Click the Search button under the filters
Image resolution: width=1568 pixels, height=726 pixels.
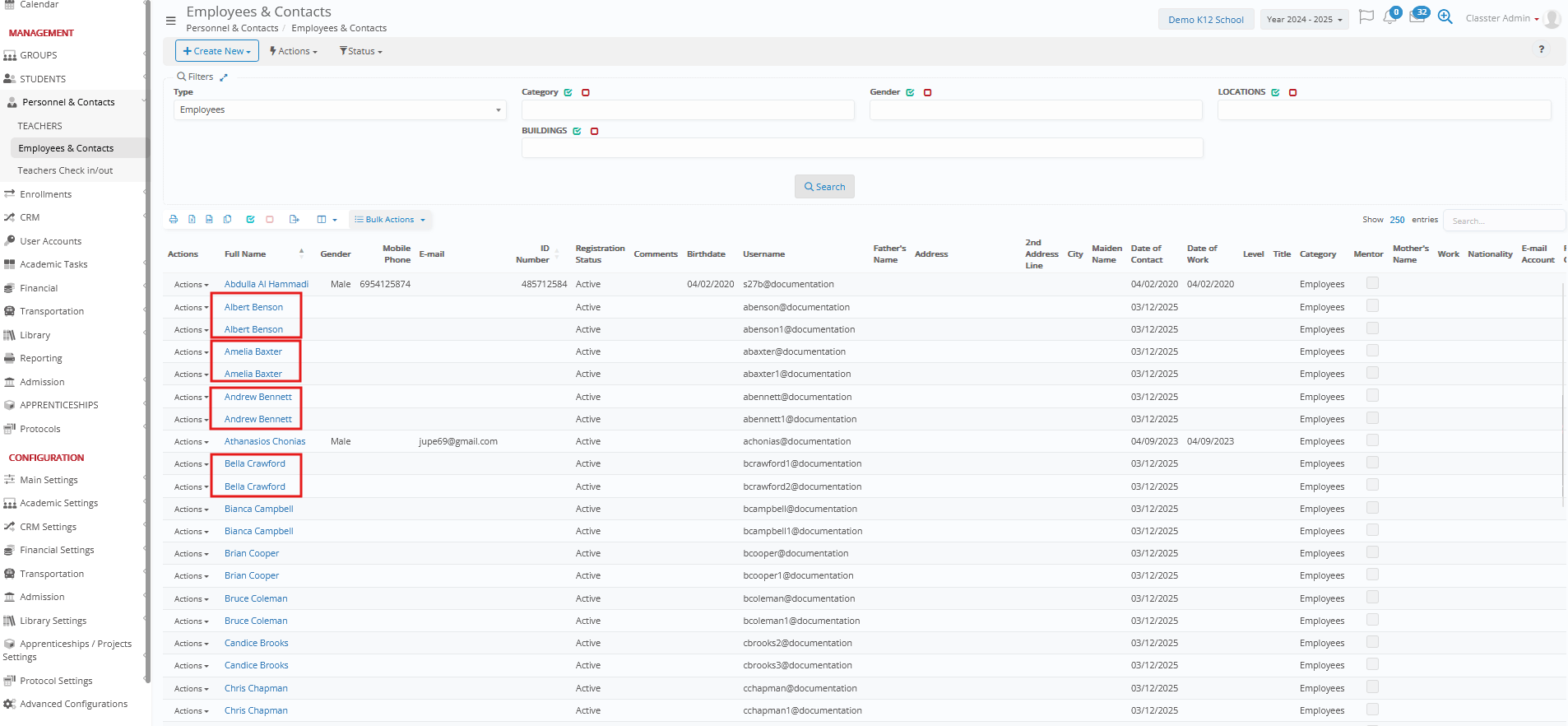(824, 187)
